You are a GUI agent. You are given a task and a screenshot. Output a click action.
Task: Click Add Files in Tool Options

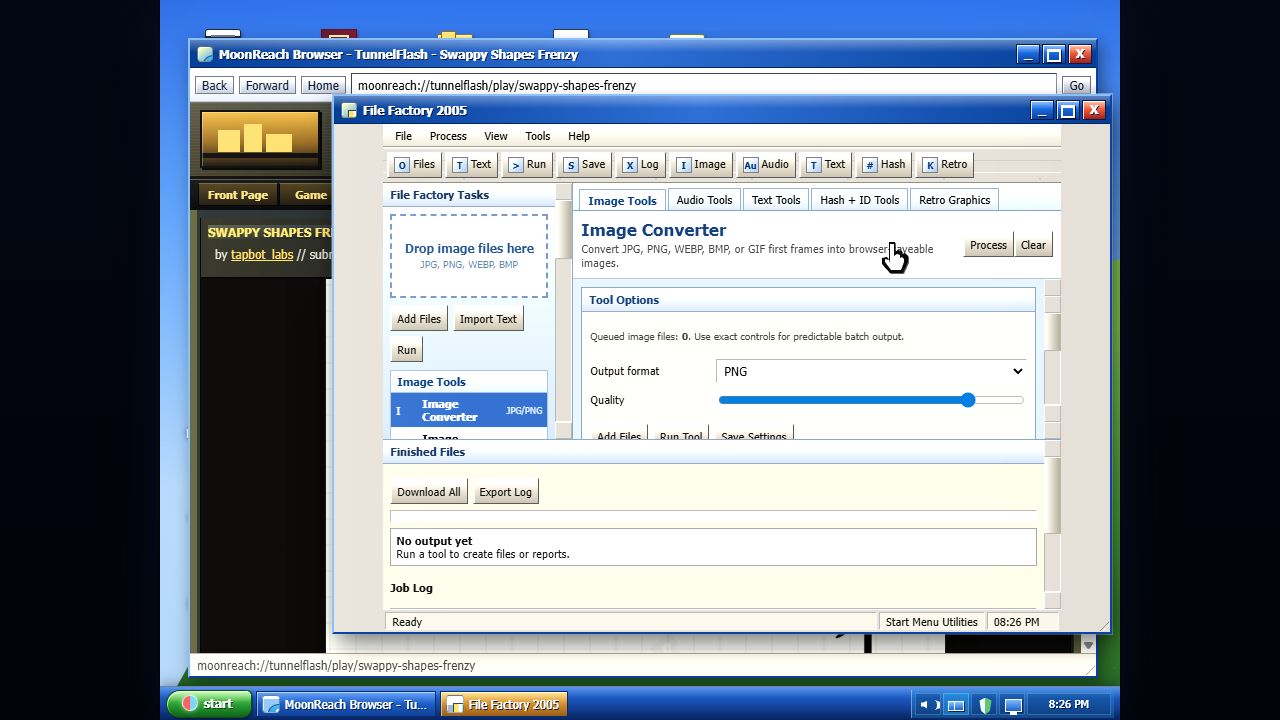pos(619,433)
